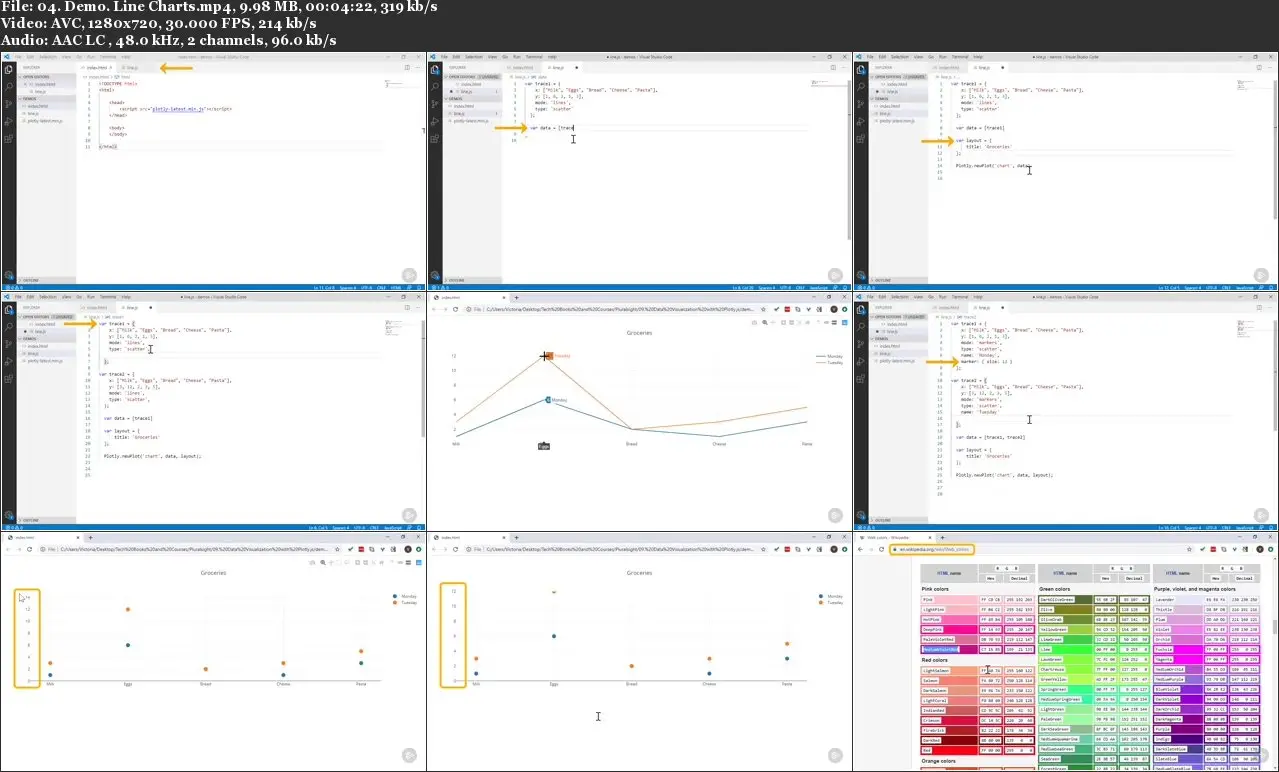Image resolution: width=1279 pixels, height=772 pixels.
Task: Open Manage gear in HTML-code VS Code window
Action: tap(8, 275)
